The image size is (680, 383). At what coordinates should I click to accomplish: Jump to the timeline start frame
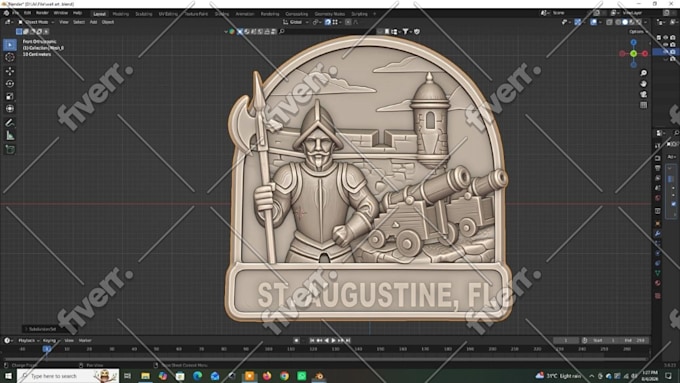pos(312,340)
